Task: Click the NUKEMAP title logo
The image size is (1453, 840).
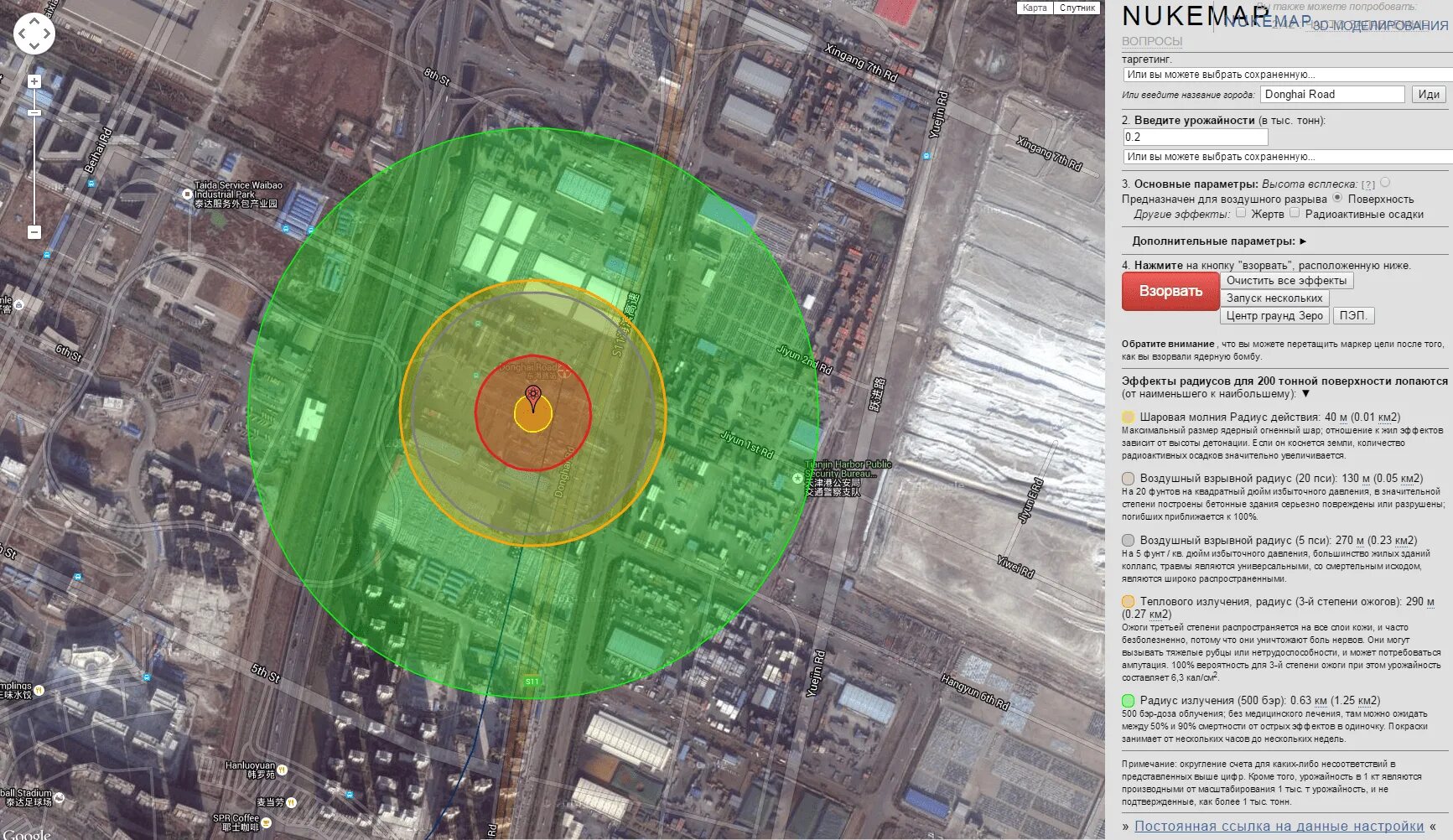Action: click(x=1196, y=16)
